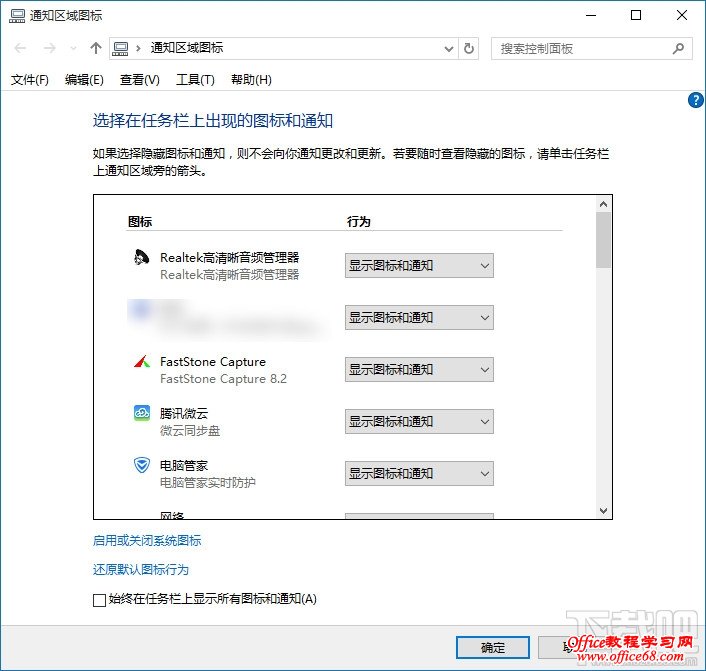Screen dimensions: 706x671
Task: Check 始终在任务栏上显示所有图标和通知 checkbox
Action: [99, 600]
